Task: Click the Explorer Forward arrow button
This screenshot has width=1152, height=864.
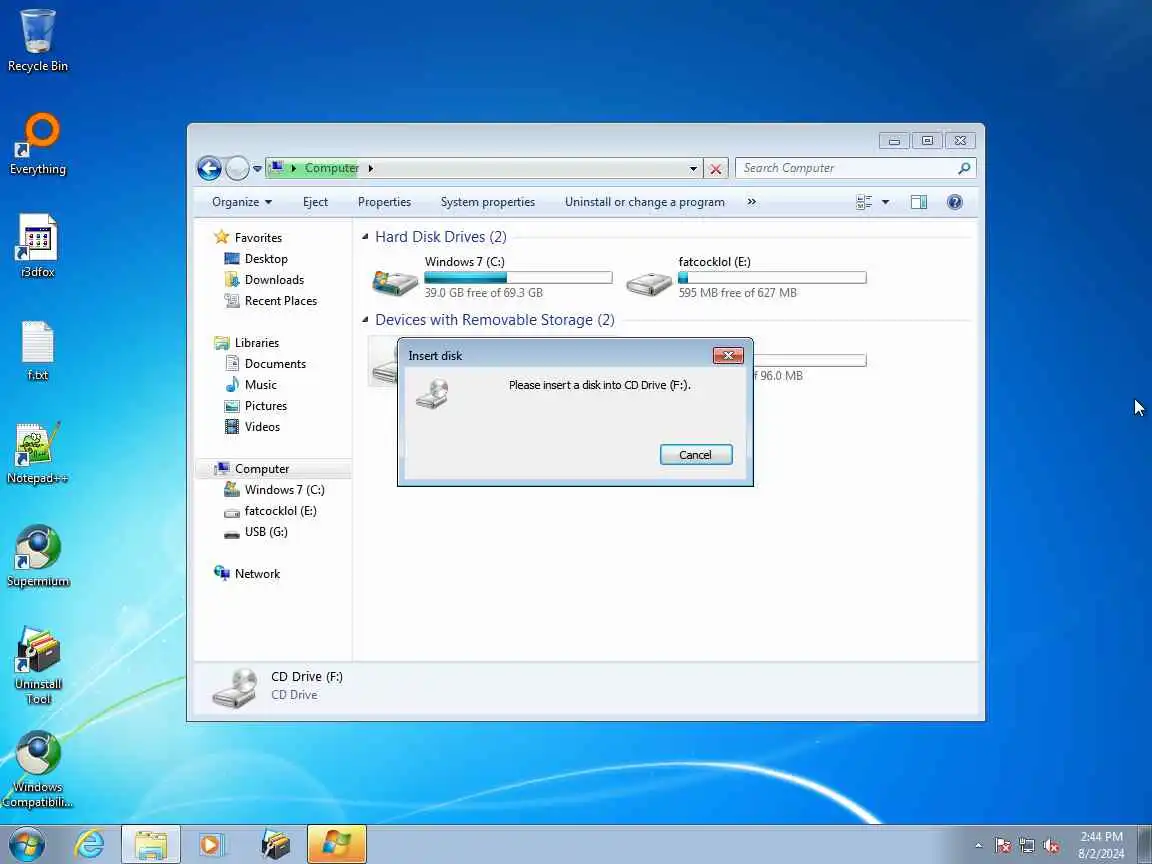Action: (237, 168)
